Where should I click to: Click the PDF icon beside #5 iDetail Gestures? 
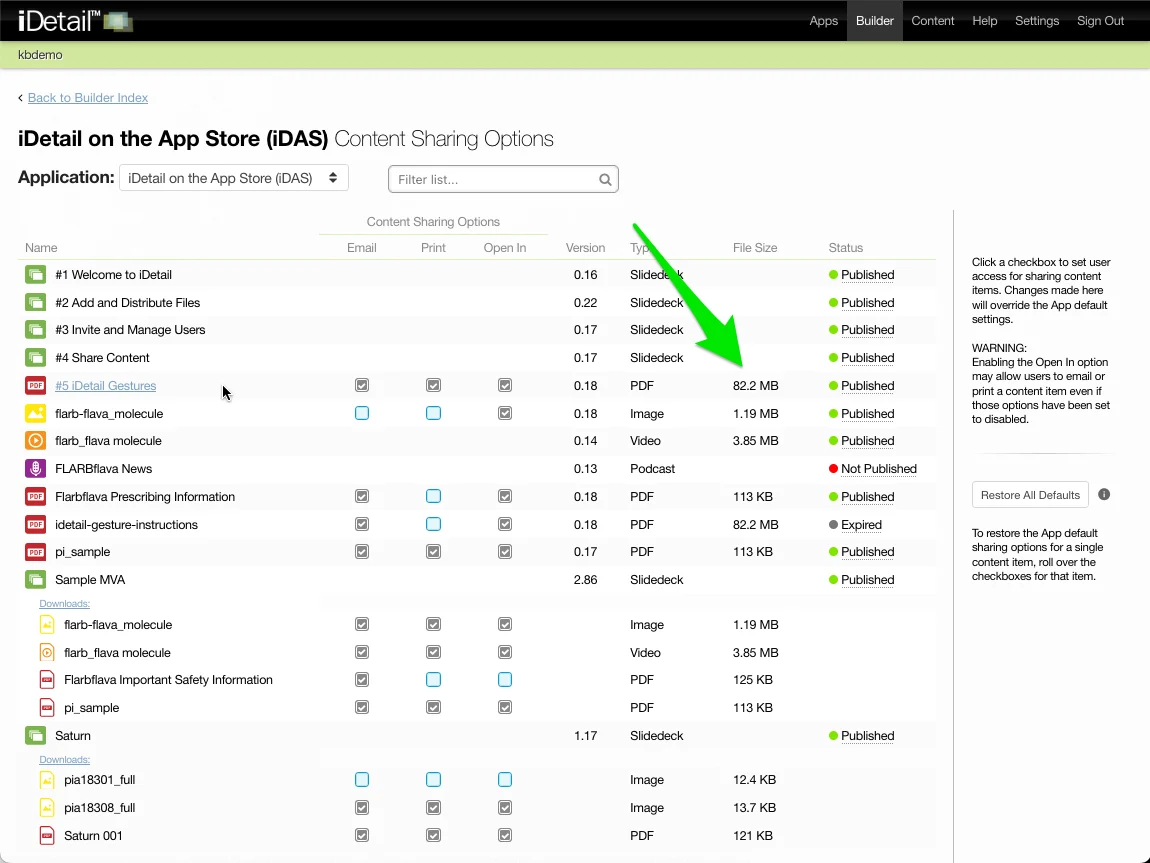(x=36, y=386)
